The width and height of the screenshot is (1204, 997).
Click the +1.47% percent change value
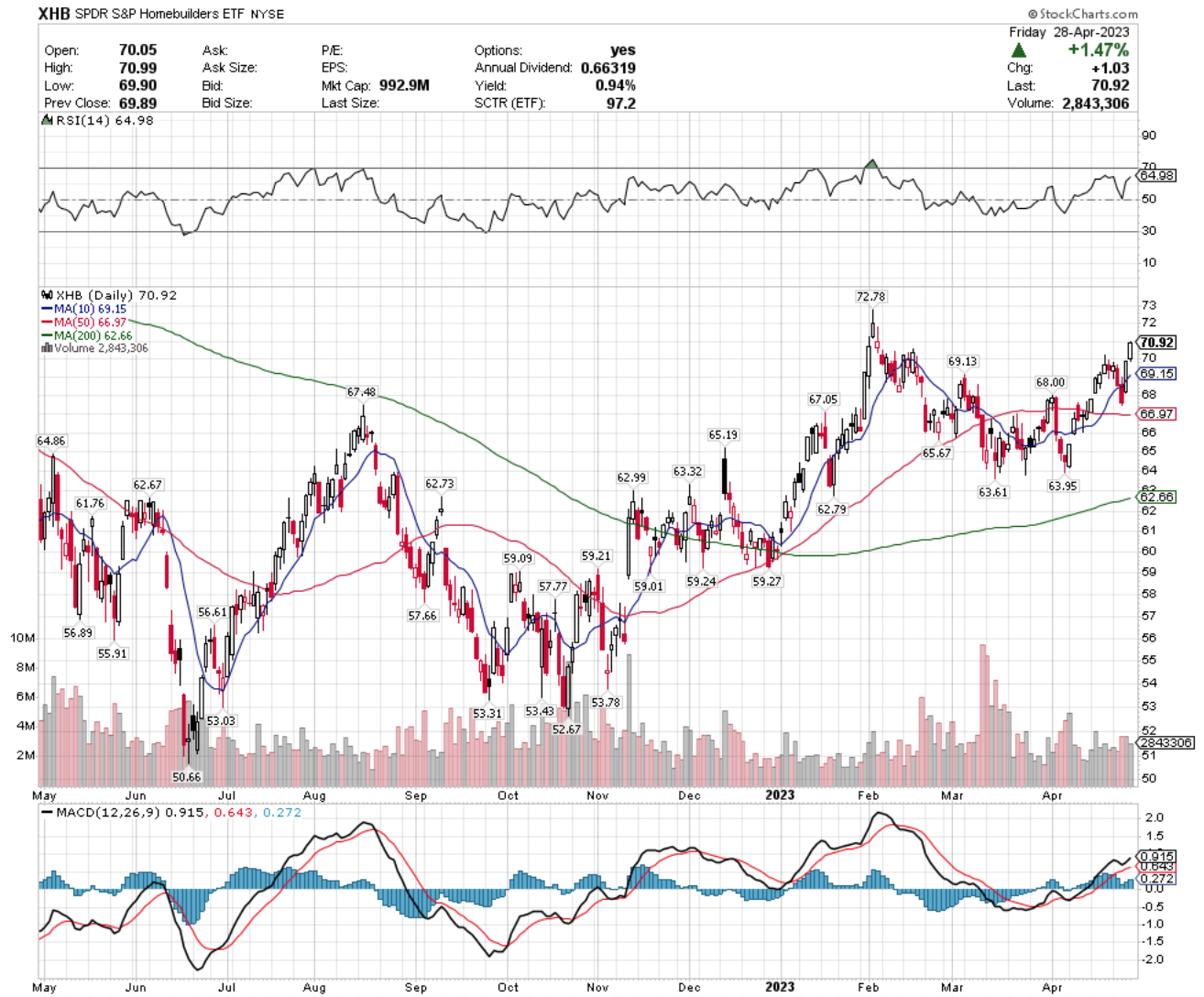[1098, 50]
